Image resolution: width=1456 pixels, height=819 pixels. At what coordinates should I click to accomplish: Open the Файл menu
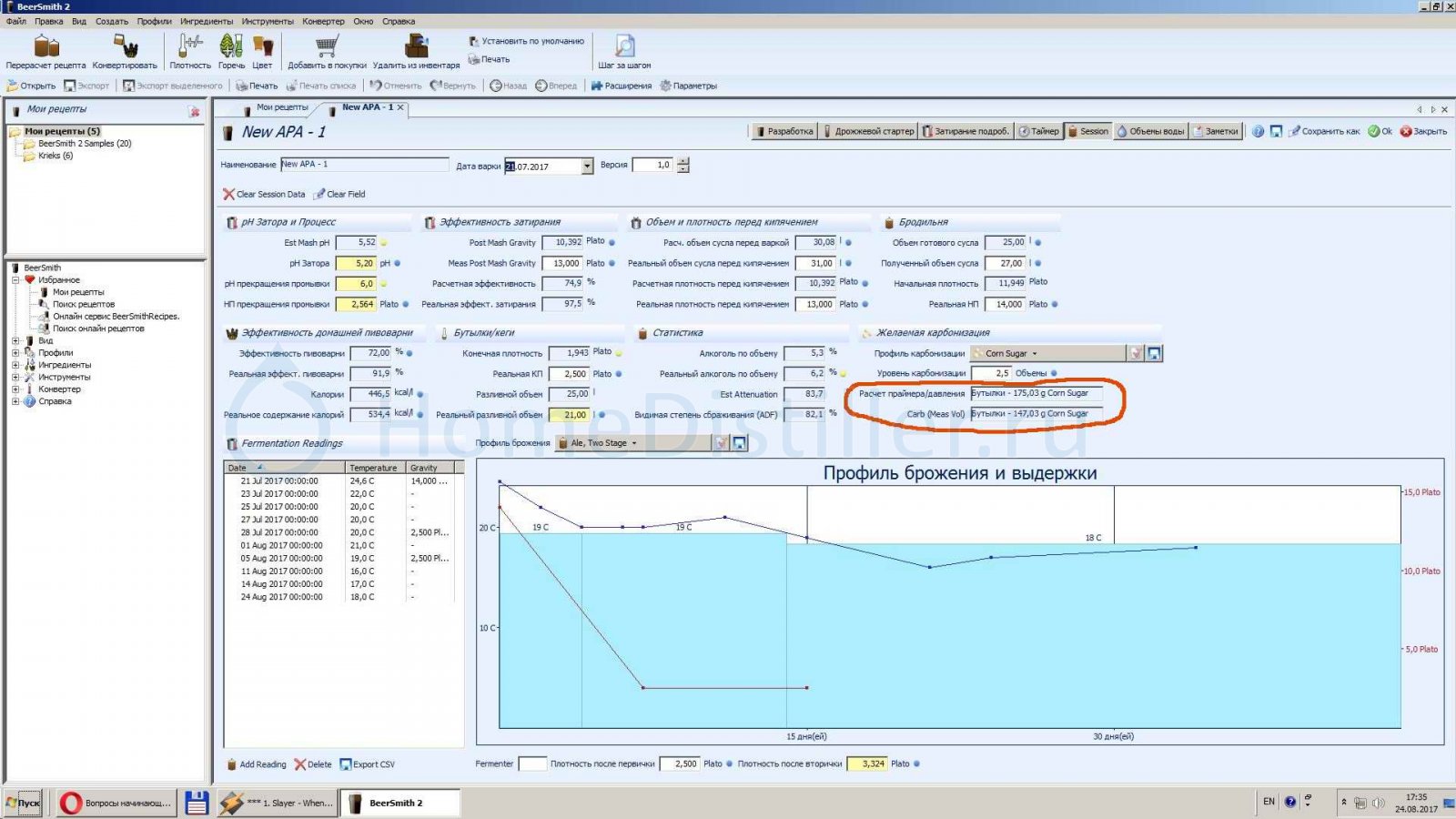click(x=16, y=21)
